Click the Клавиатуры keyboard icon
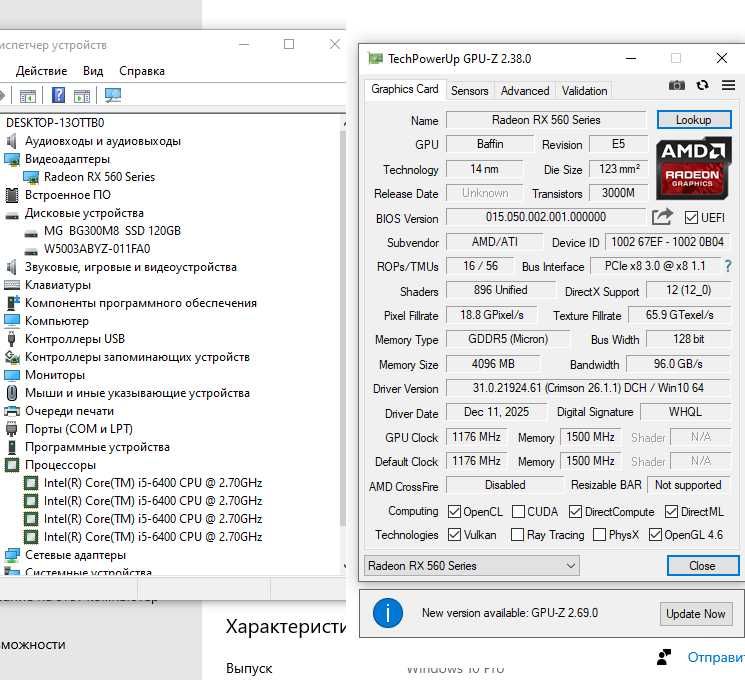 pyautogui.click(x=12, y=285)
